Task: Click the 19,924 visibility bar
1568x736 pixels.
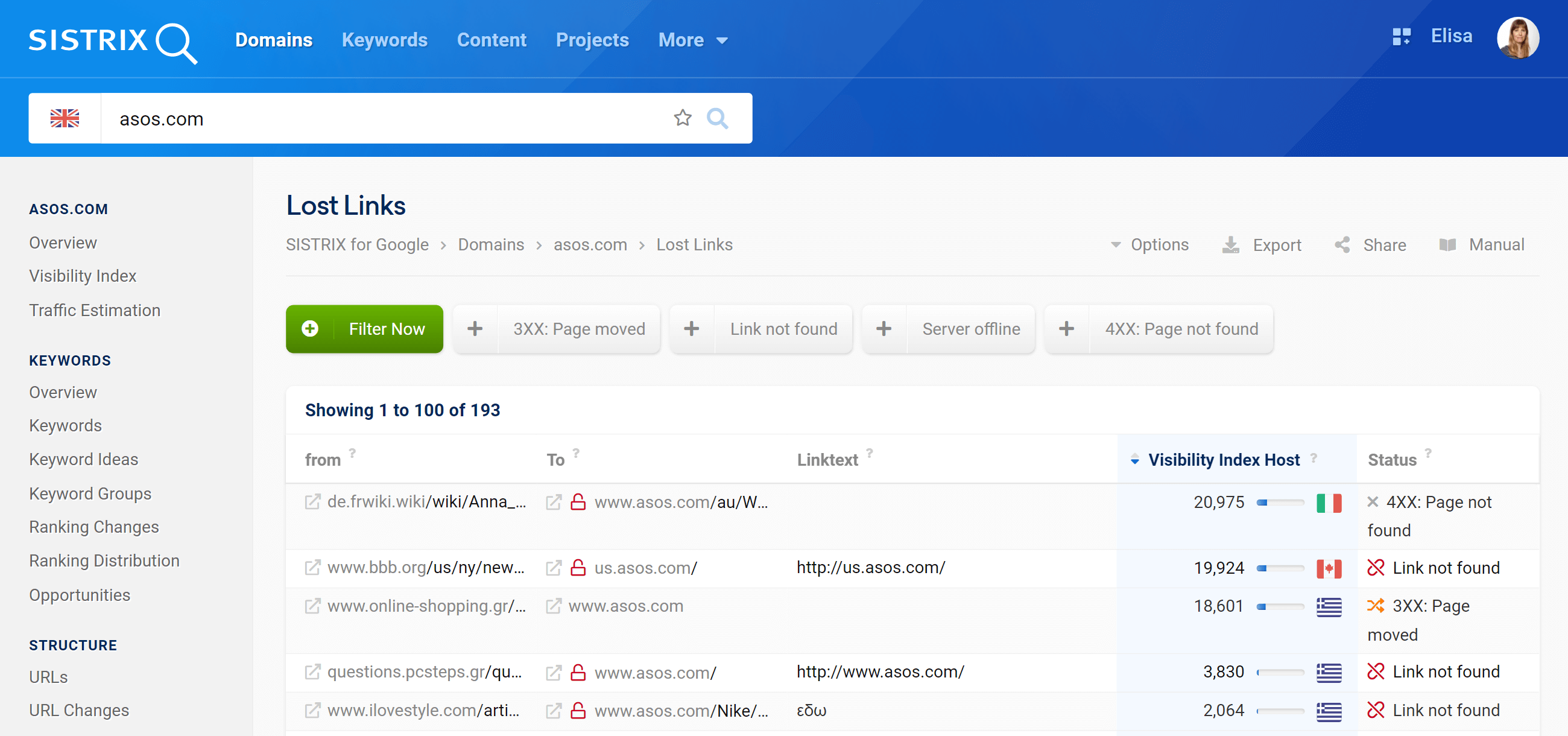Action: [1281, 568]
